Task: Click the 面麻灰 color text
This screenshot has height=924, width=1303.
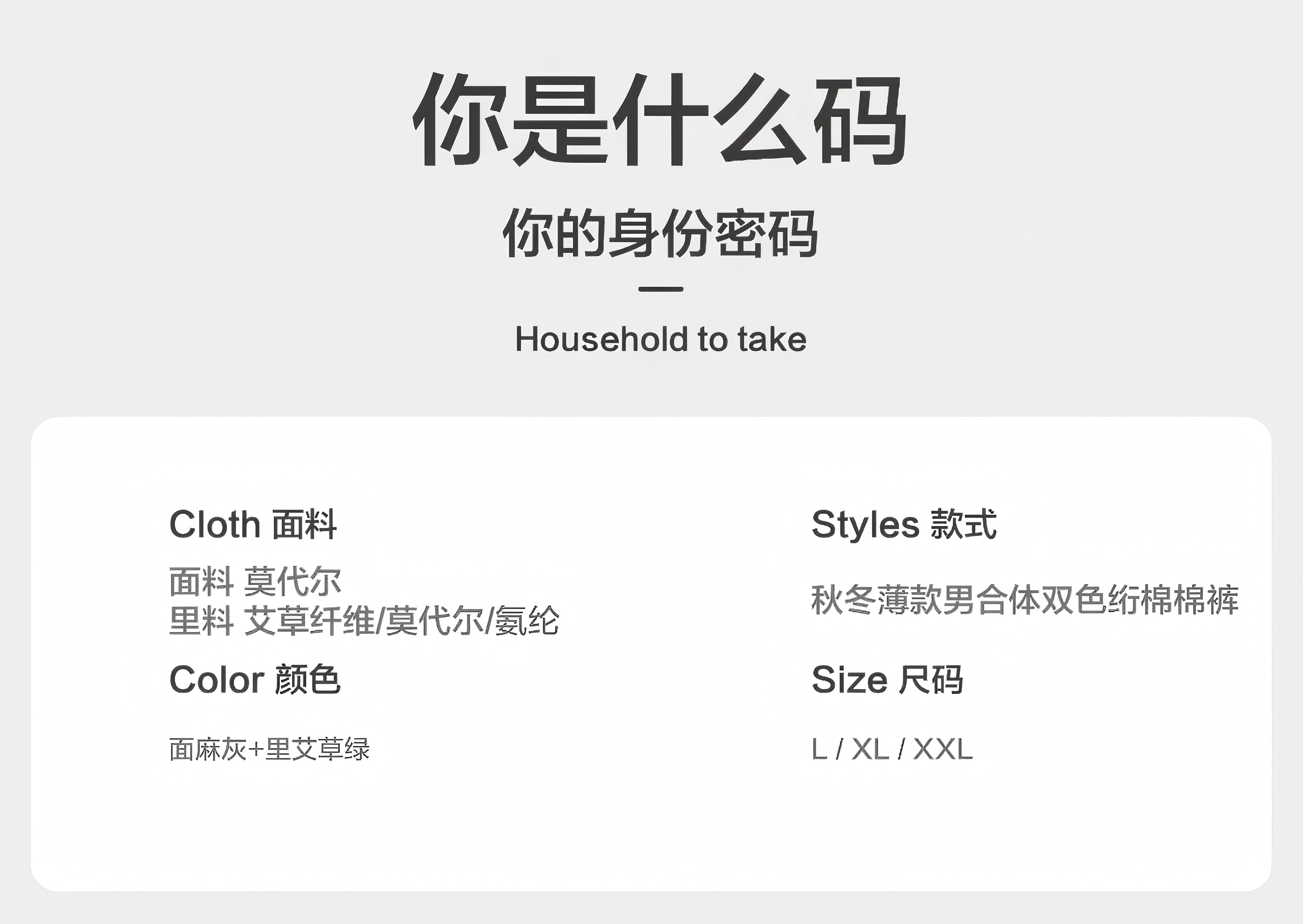Action: [x=208, y=749]
